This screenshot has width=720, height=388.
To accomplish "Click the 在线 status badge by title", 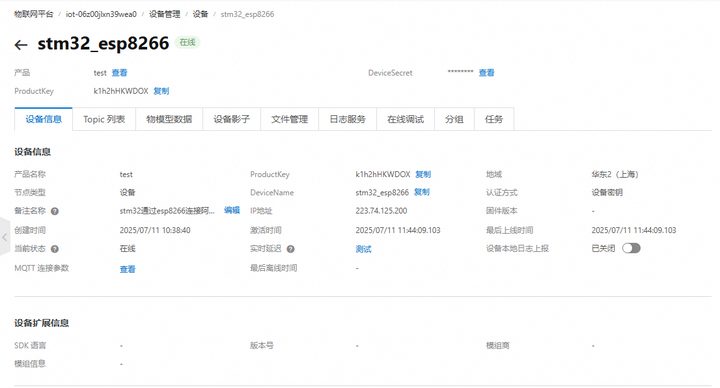I will 187,42.
